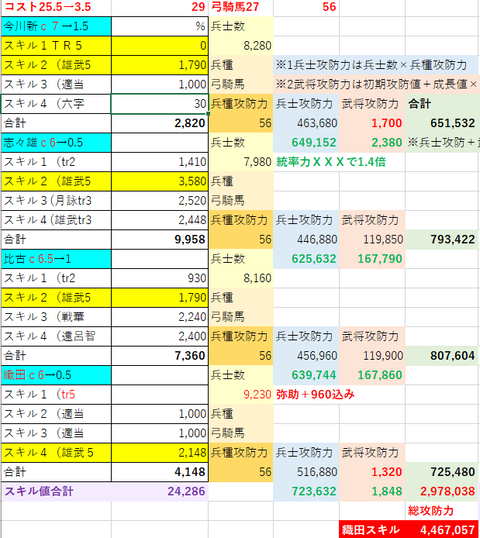The height and width of the screenshot is (538, 480).
Task: Click the red 織田スキル cell
Action: [x=372, y=529]
